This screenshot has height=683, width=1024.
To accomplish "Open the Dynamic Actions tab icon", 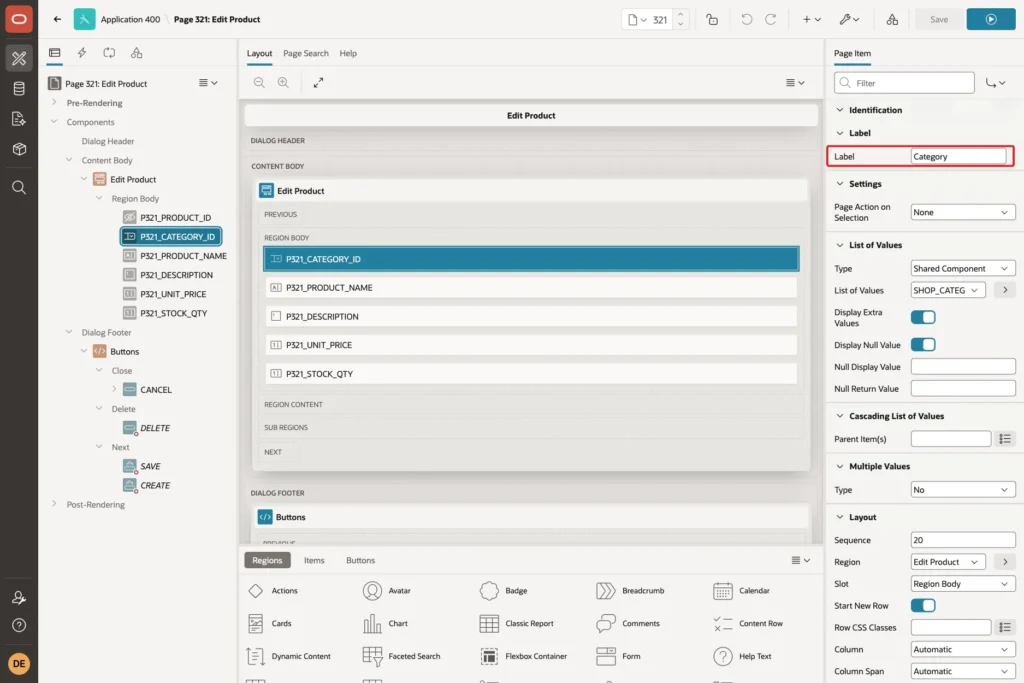I will pos(82,53).
